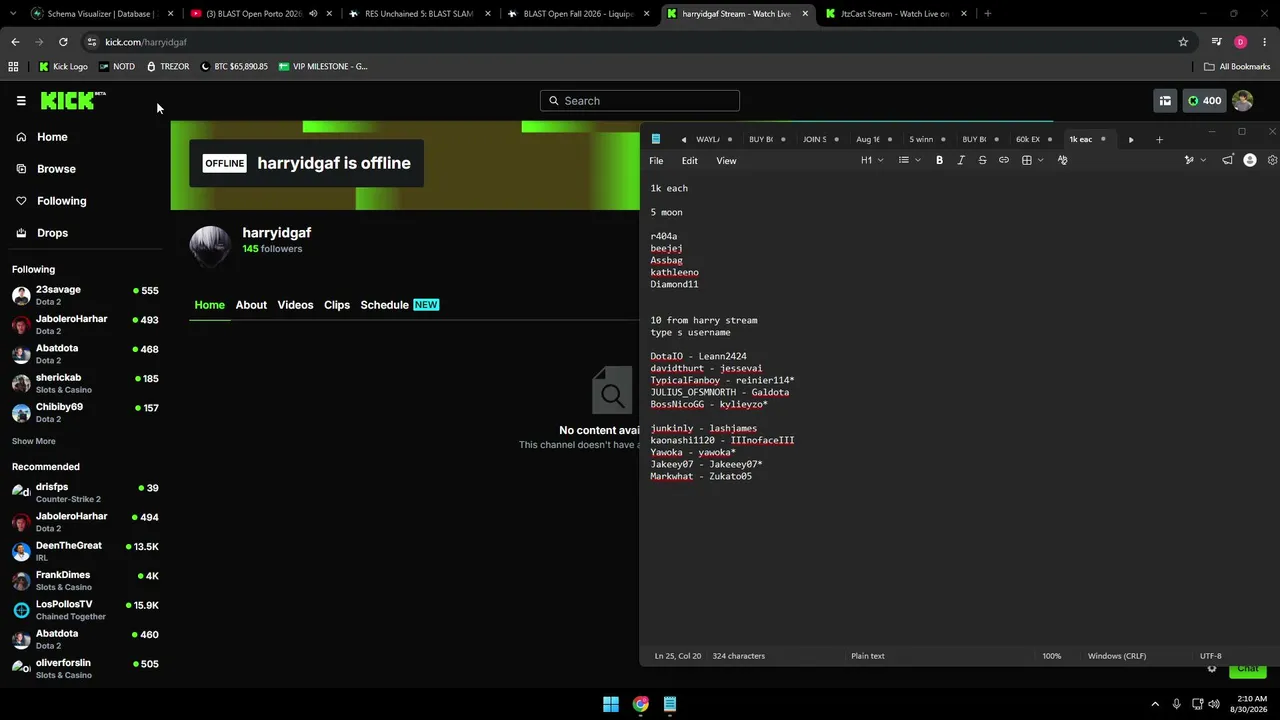Clear formatting icon in Notepad toolbar
The height and width of the screenshot is (720, 1280).
pyautogui.click(x=1062, y=160)
